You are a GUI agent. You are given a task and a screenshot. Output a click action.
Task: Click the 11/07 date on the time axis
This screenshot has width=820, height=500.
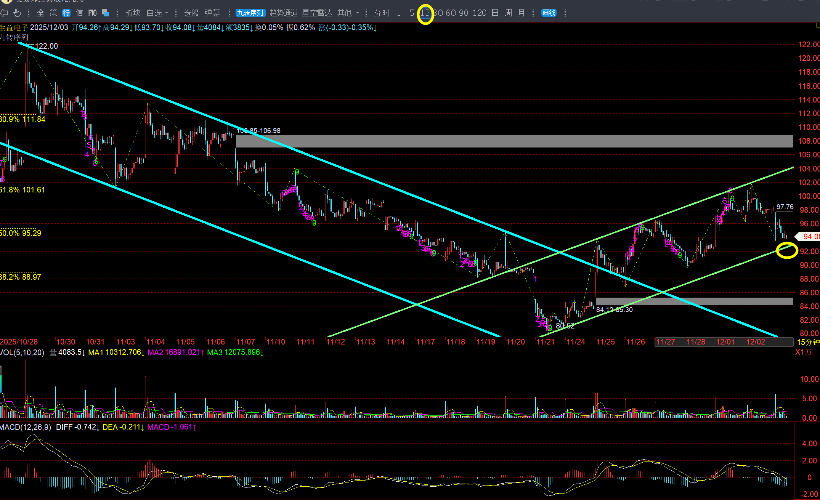(245, 342)
